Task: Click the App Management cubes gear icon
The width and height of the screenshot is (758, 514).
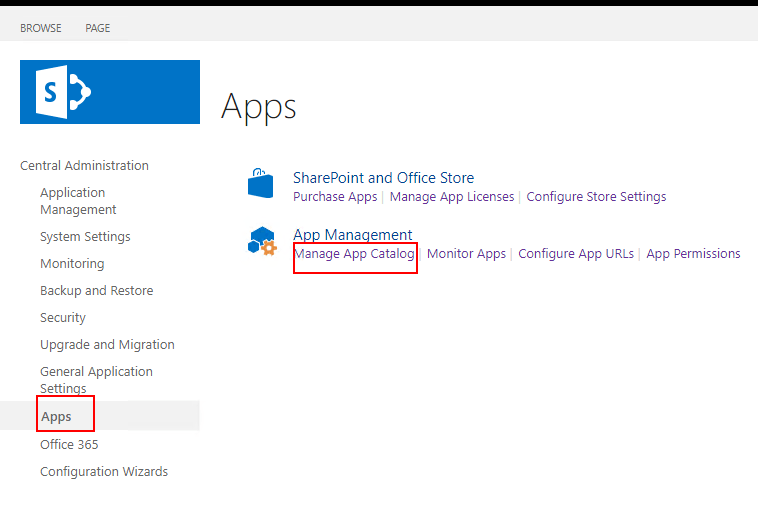Action: [261, 243]
